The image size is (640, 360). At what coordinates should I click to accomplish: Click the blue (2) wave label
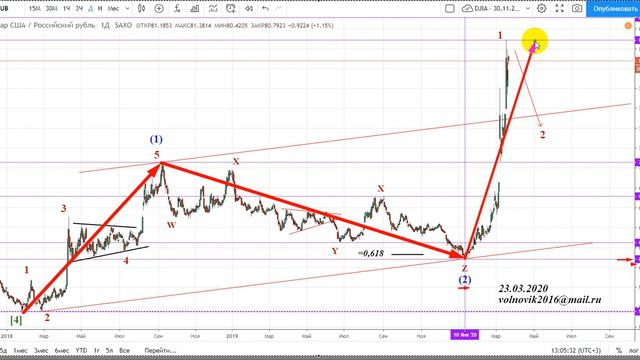(x=464, y=280)
